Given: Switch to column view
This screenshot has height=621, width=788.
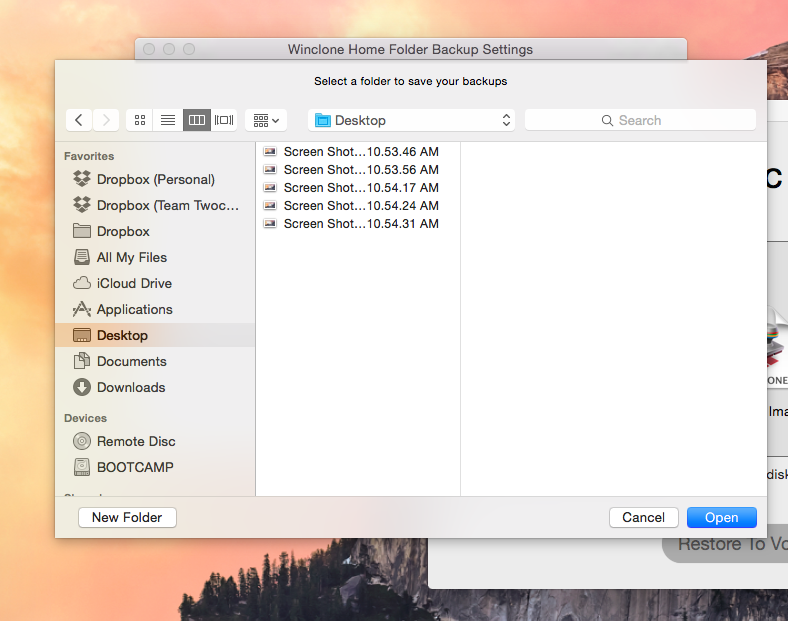Looking at the screenshot, I should click(196, 120).
